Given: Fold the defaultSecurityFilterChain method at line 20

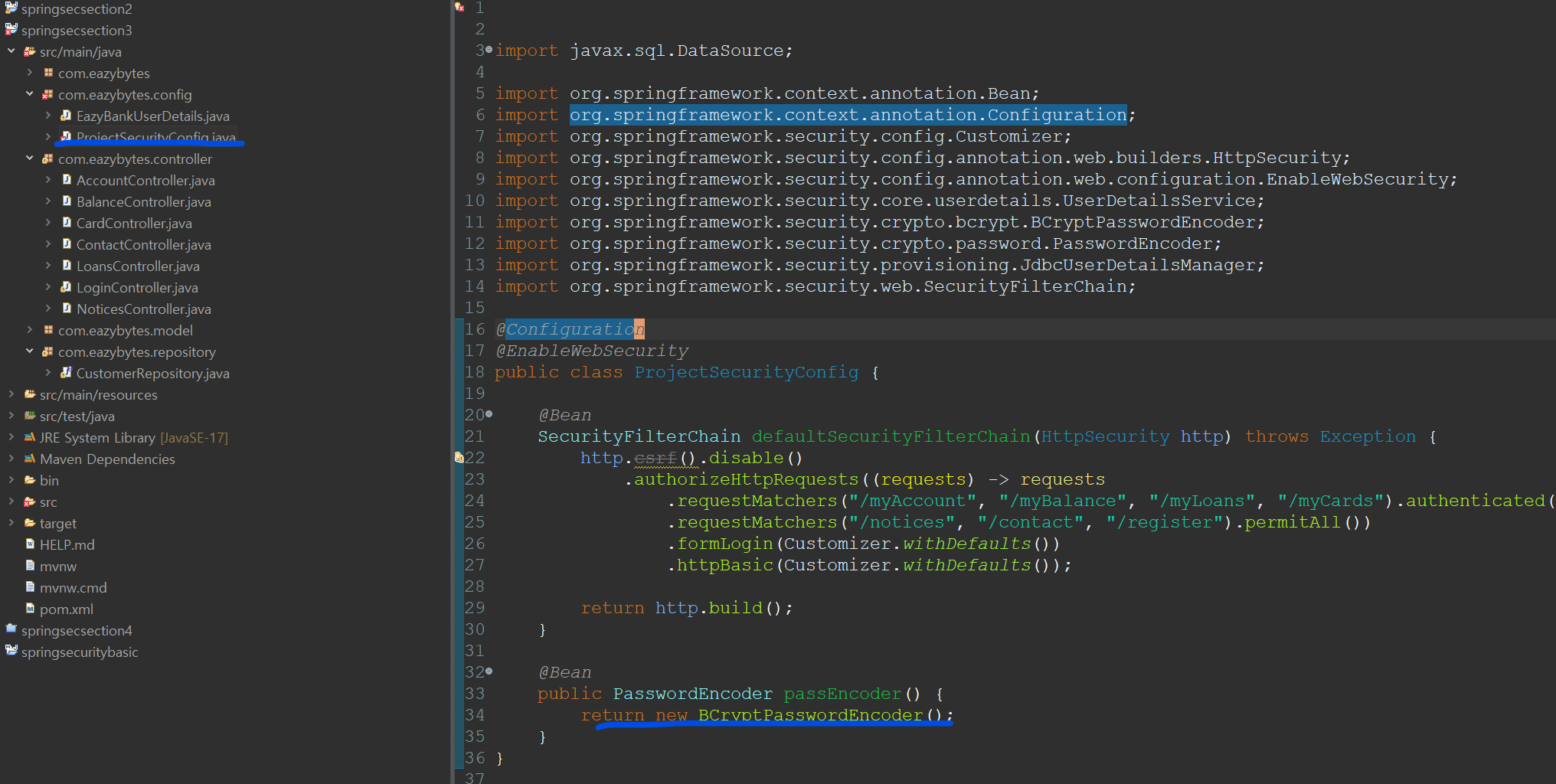Looking at the screenshot, I should (489, 414).
